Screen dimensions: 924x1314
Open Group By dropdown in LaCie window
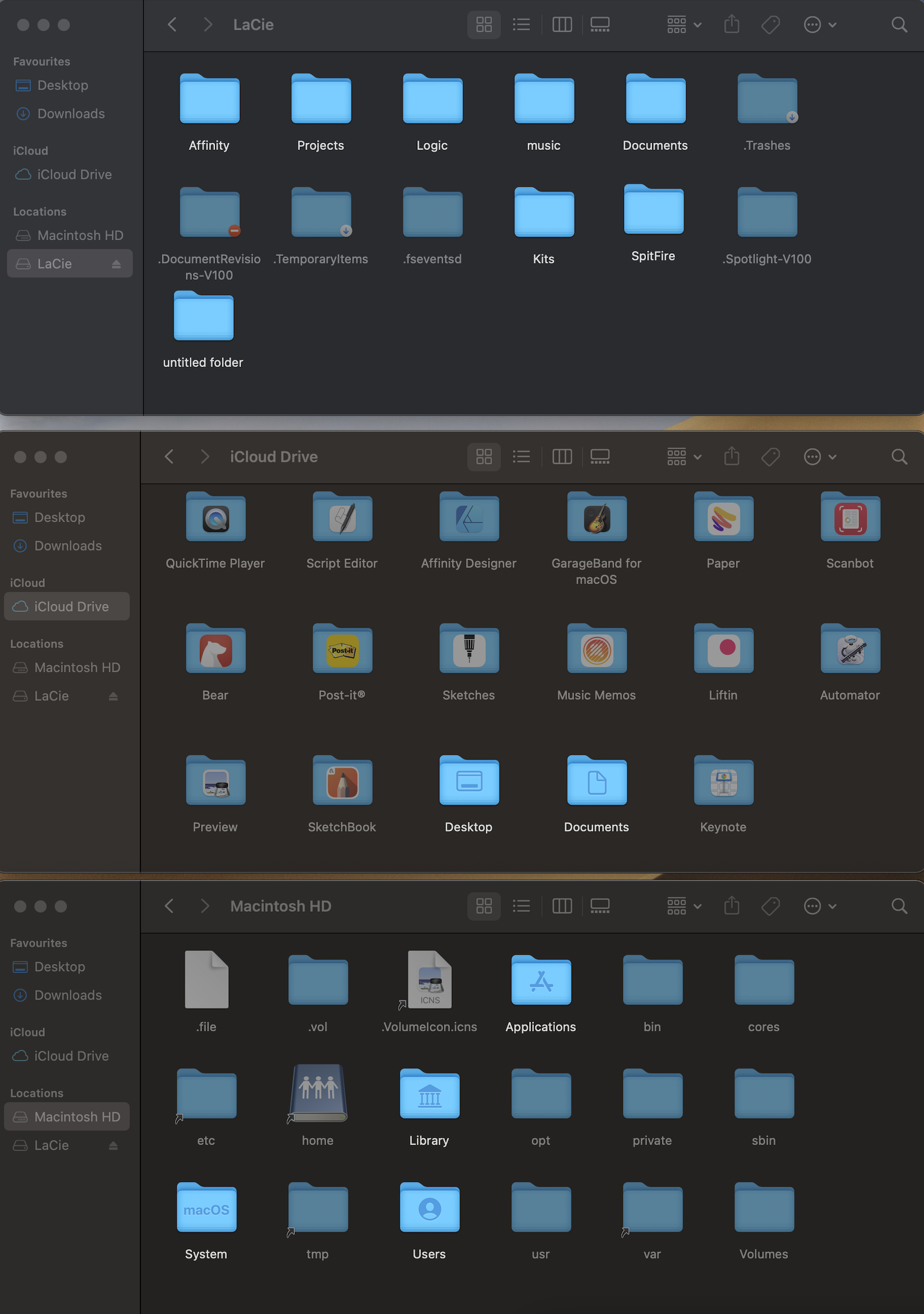tap(684, 24)
